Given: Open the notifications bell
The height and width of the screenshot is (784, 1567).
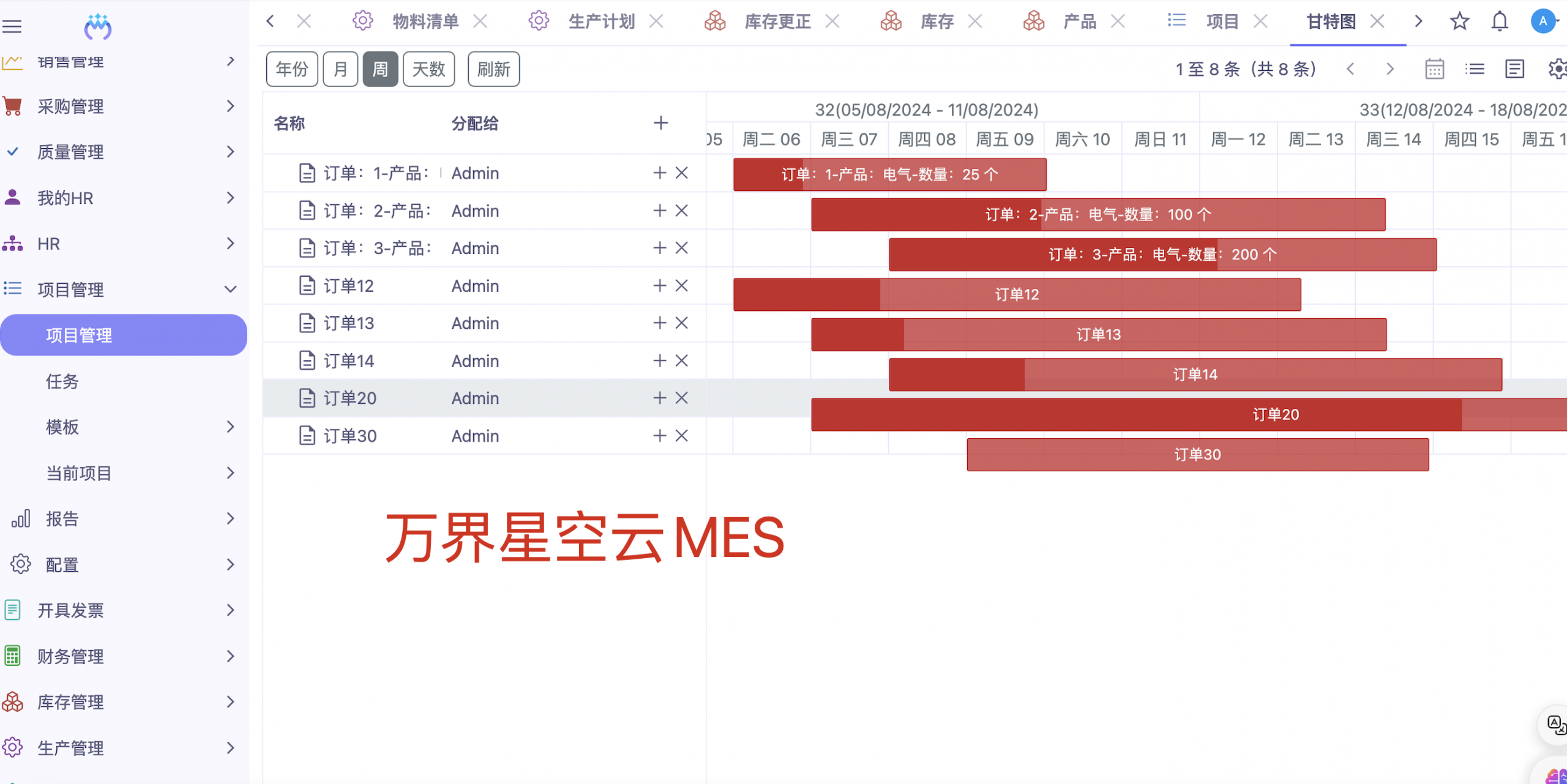Looking at the screenshot, I should [x=1500, y=21].
